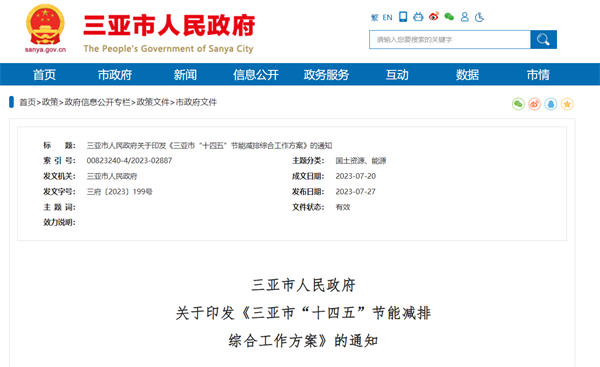Open the 政务服务 navigation menu
Viewport: 600px width, 367px height.
pos(326,75)
